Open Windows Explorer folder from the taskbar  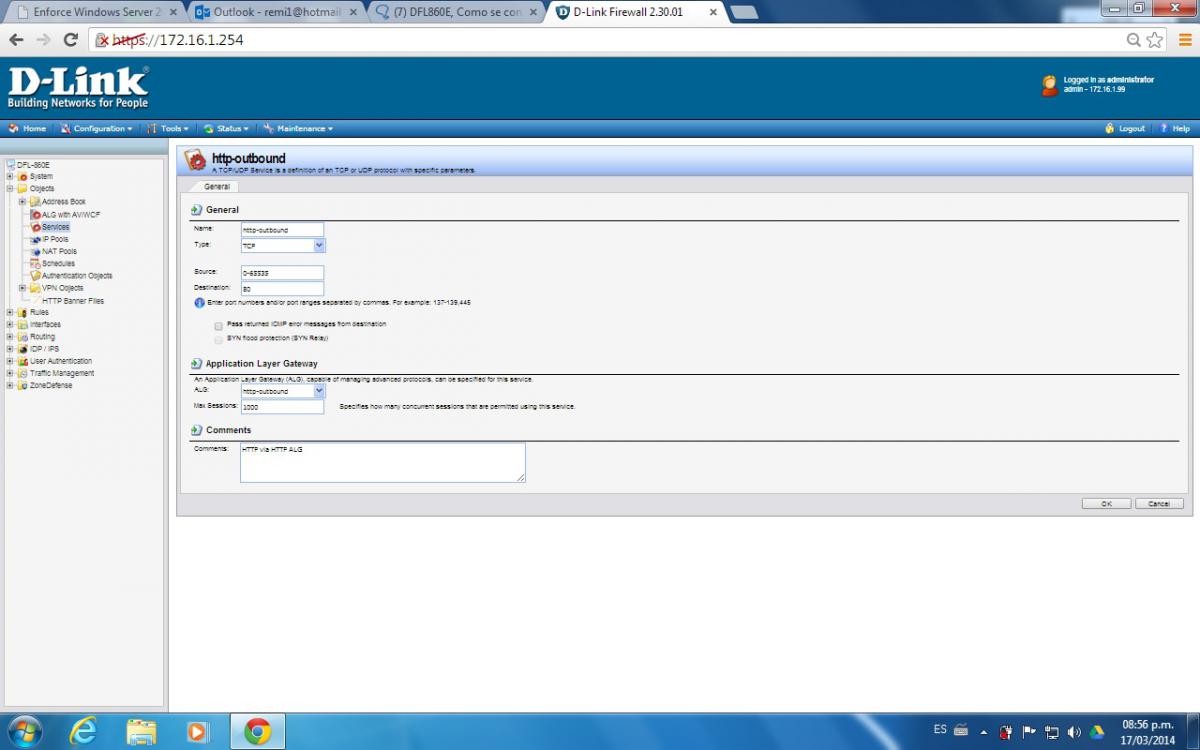coord(141,732)
